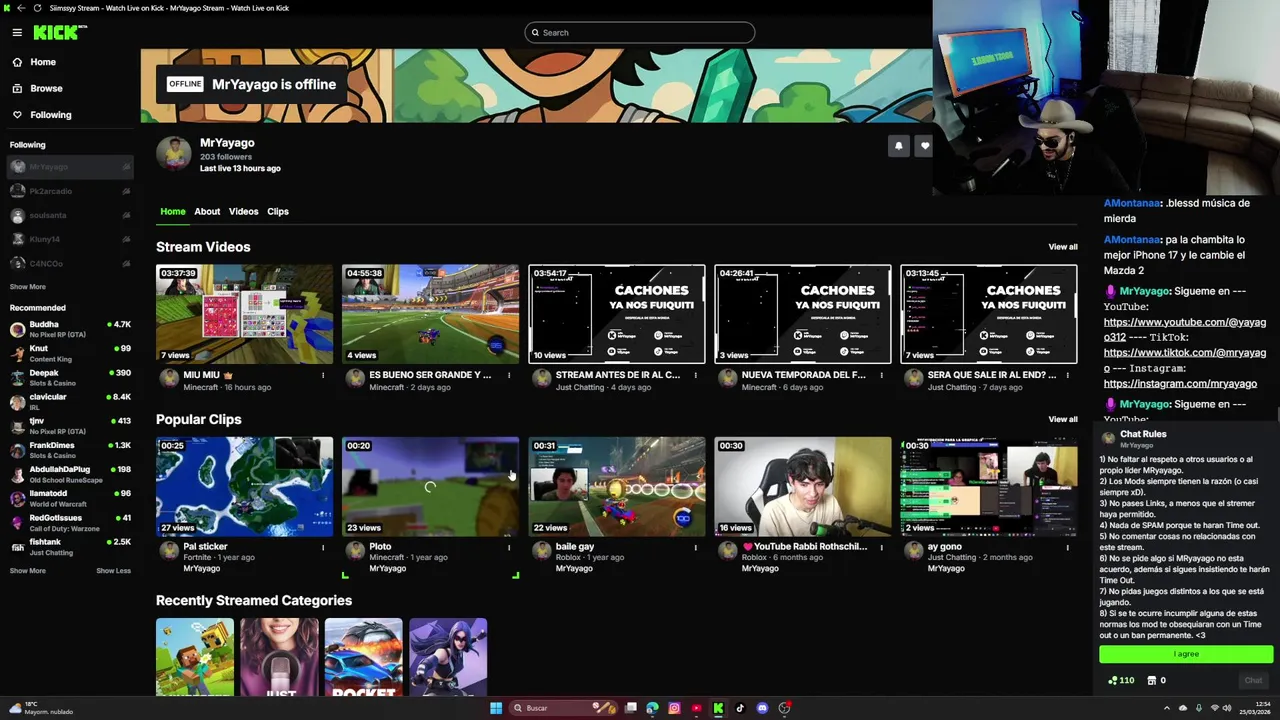Open Following in the sidebar
Image resolution: width=1280 pixels, height=720 pixels.
pyautogui.click(x=50, y=115)
